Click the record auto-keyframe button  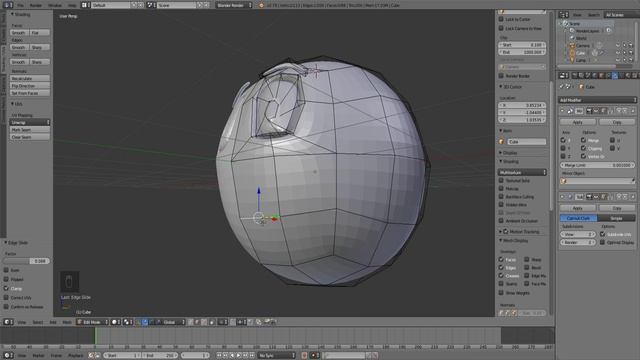tap(304, 356)
